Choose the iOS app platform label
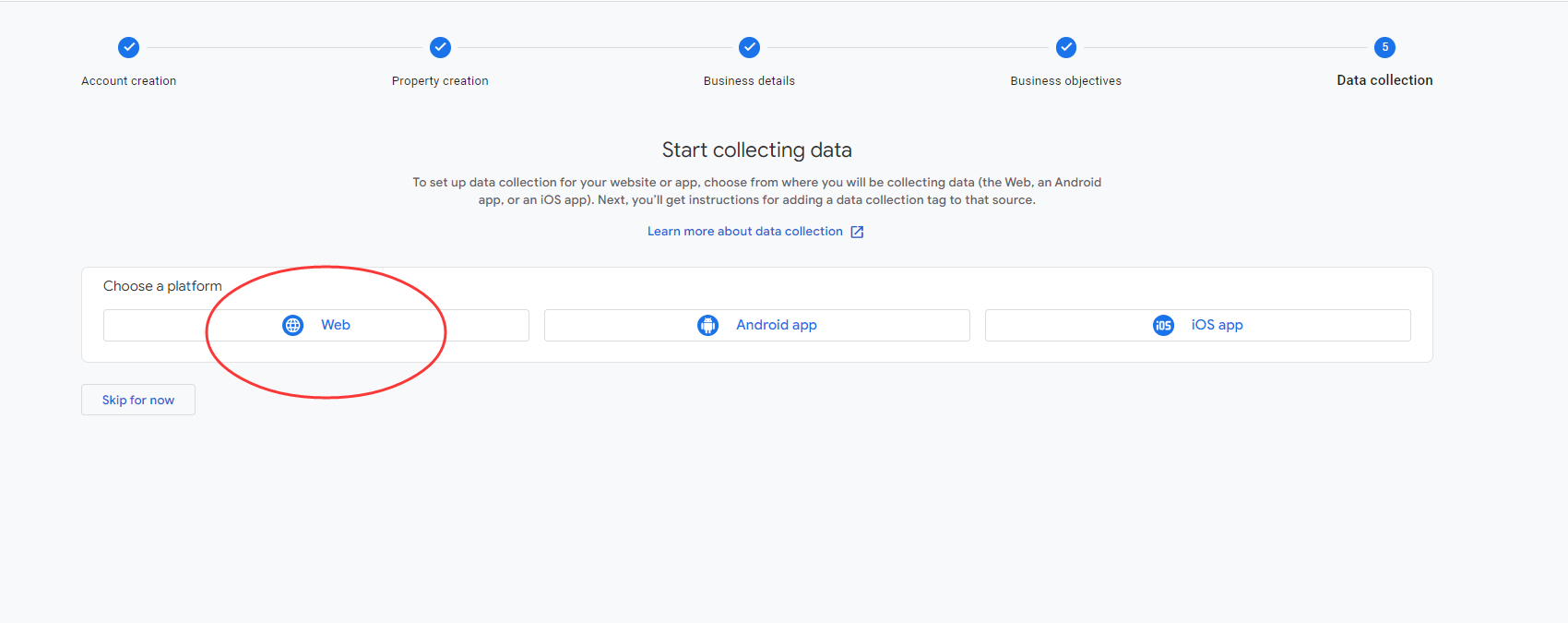1568x623 pixels. click(1217, 325)
